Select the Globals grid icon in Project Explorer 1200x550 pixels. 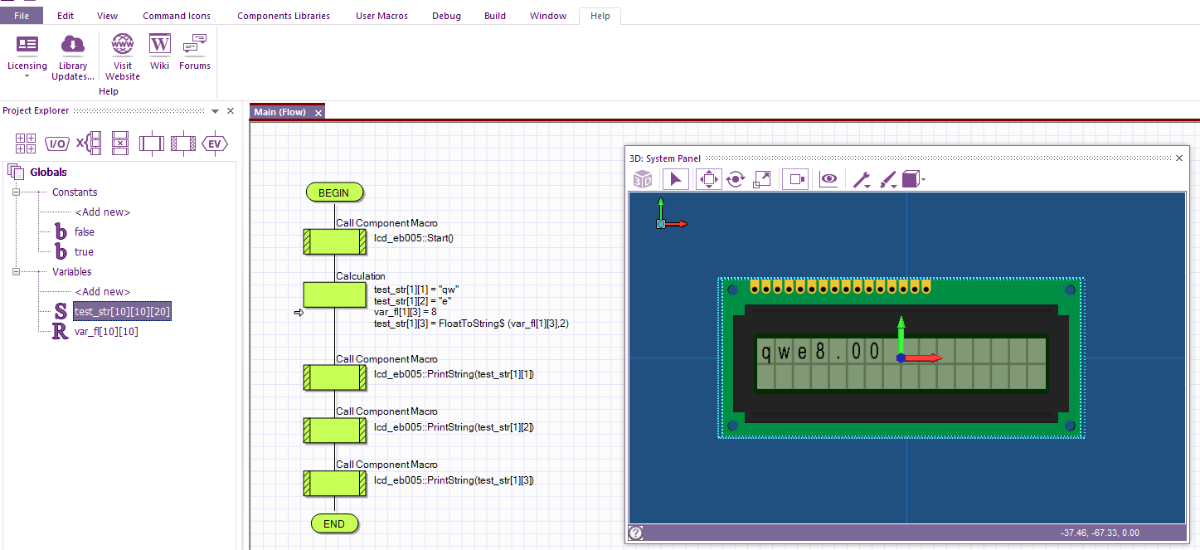coord(25,143)
